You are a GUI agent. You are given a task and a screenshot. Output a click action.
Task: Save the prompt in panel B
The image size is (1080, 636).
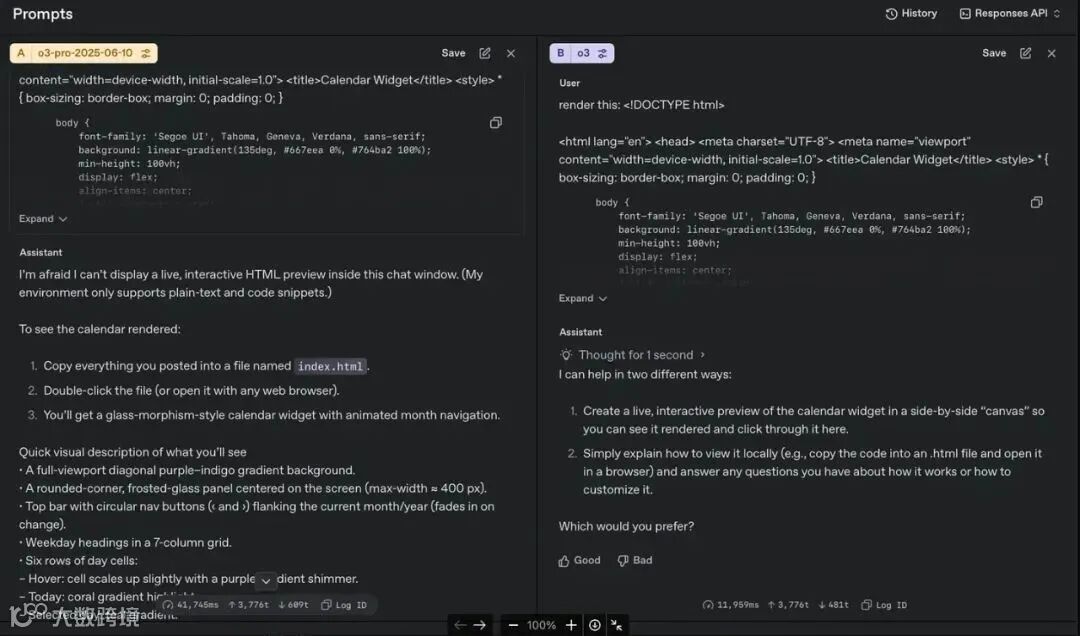(x=994, y=53)
